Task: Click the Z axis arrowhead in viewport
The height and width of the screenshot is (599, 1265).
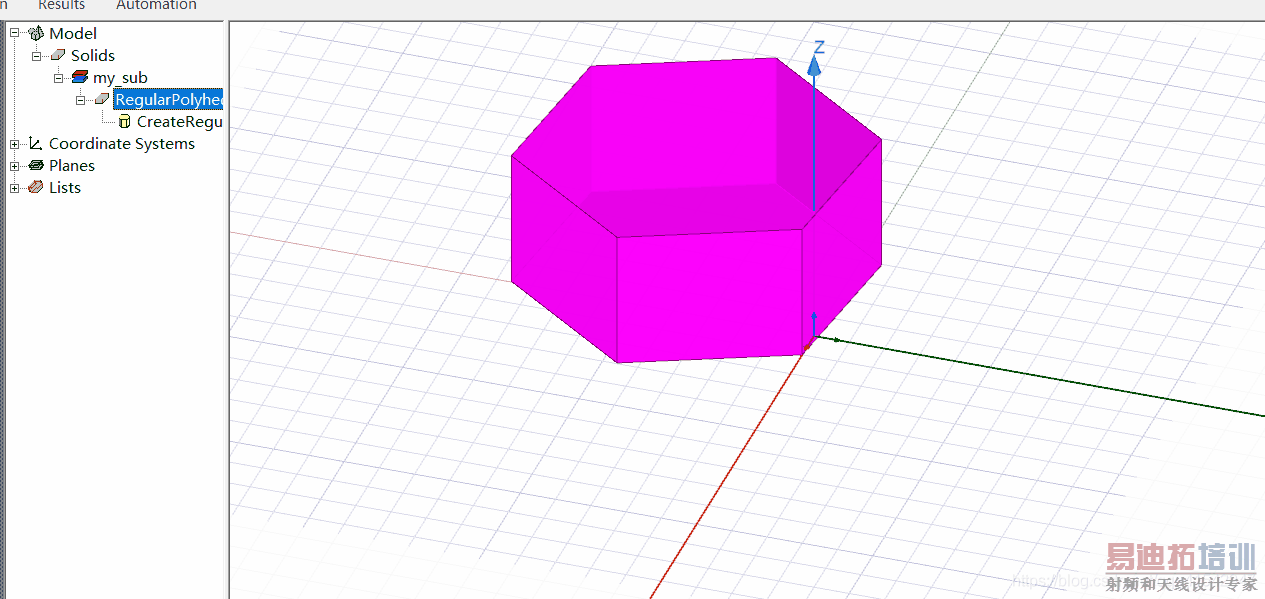Action: point(815,66)
